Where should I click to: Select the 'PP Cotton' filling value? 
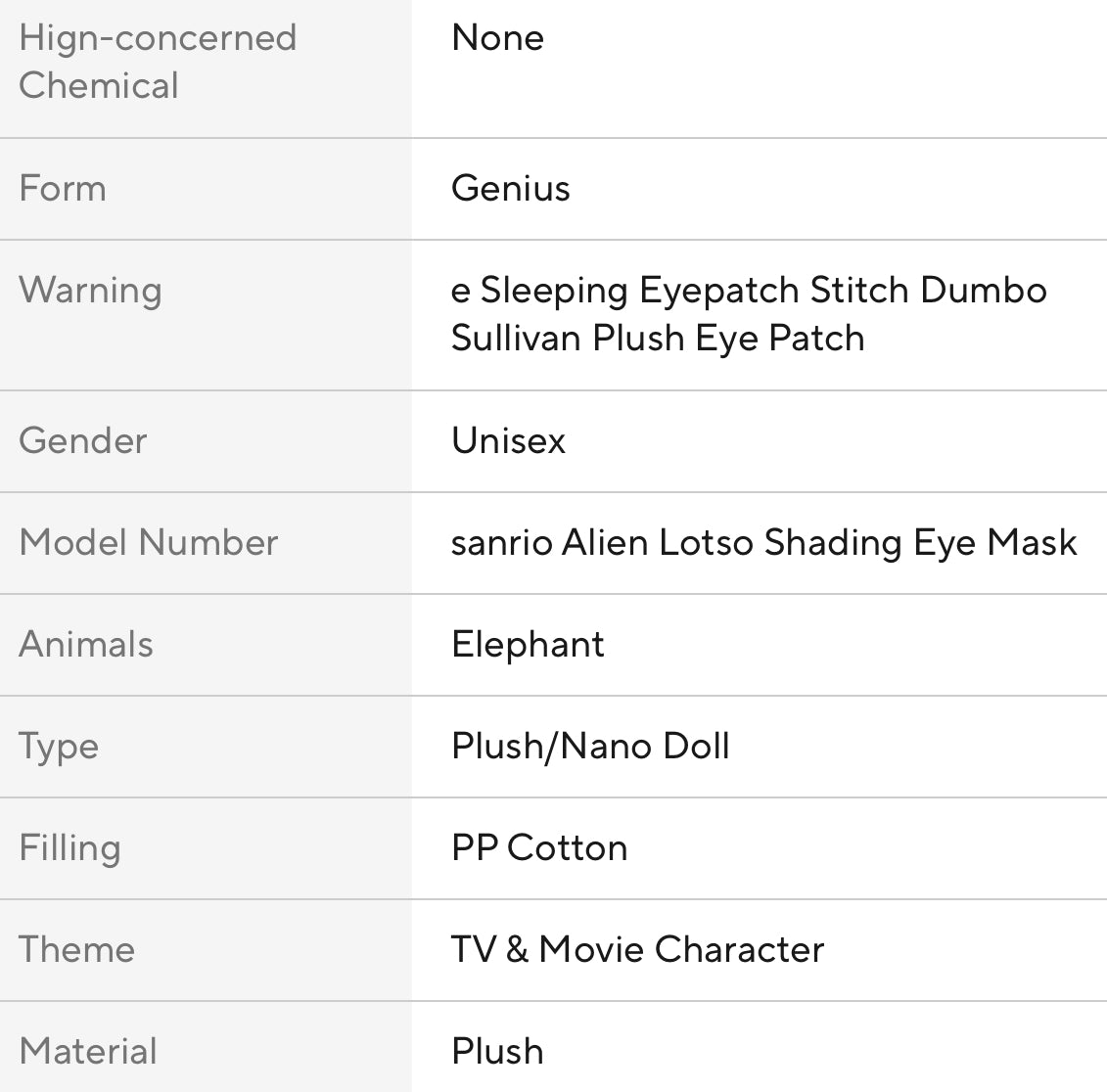(x=539, y=847)
